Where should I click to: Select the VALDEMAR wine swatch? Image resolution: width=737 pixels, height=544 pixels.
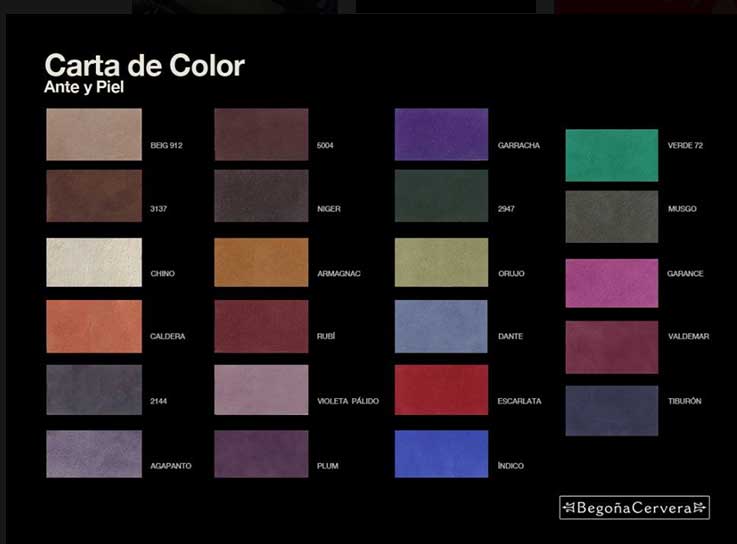[x=612, y=347]
